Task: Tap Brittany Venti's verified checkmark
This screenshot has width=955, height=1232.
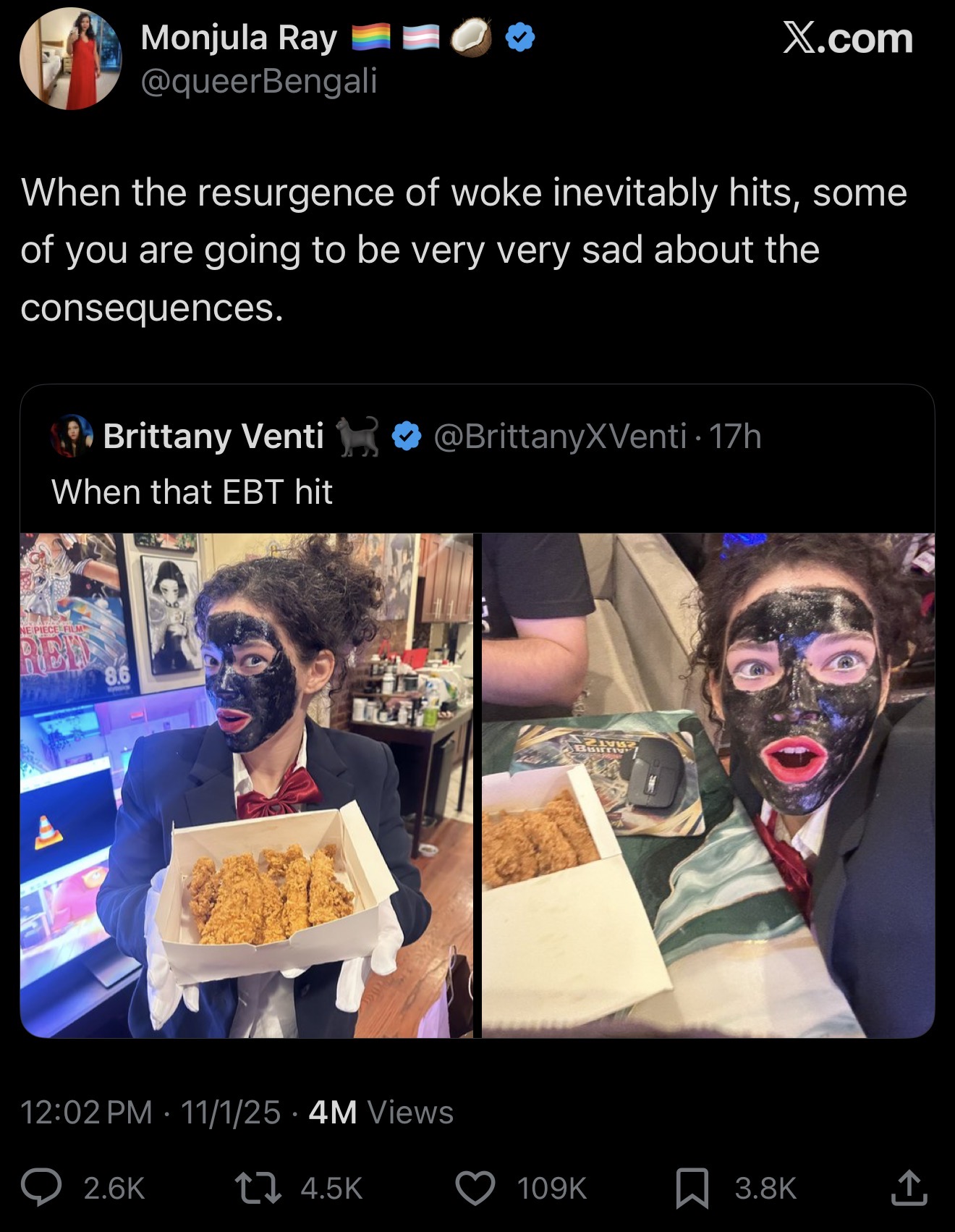Action: tap(407, 436)
